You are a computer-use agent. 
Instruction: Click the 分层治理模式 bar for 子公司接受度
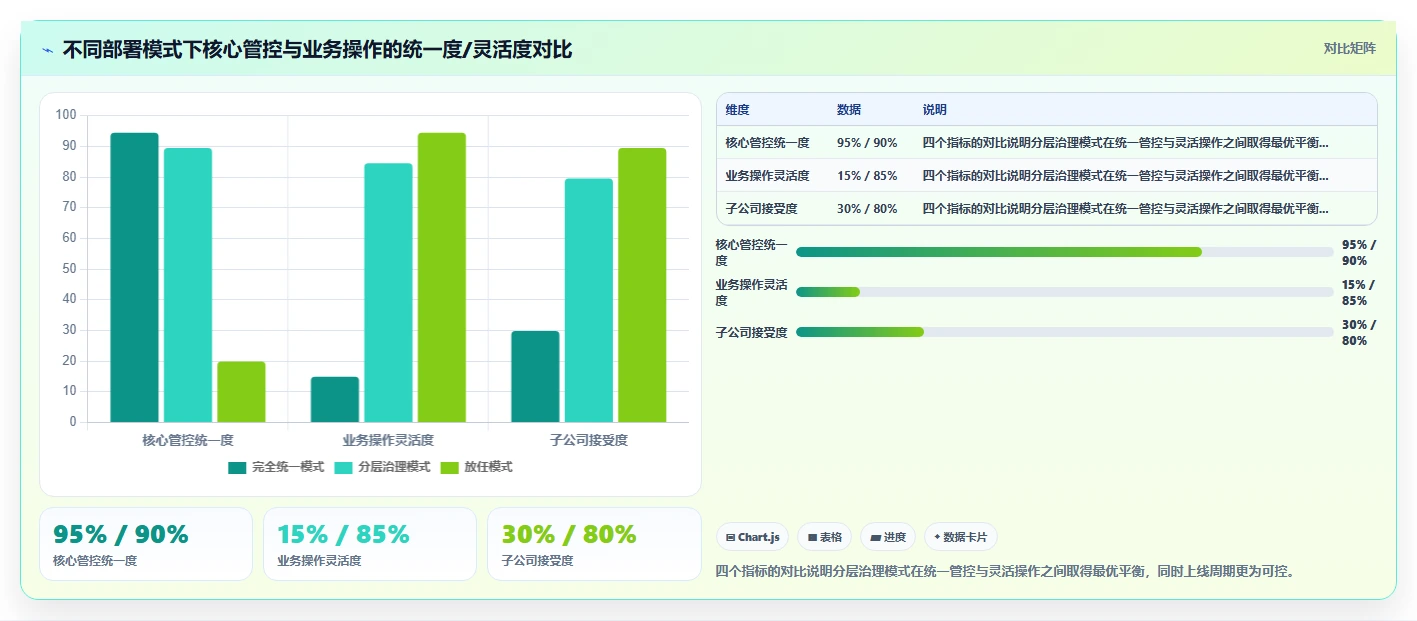point(589,300)
